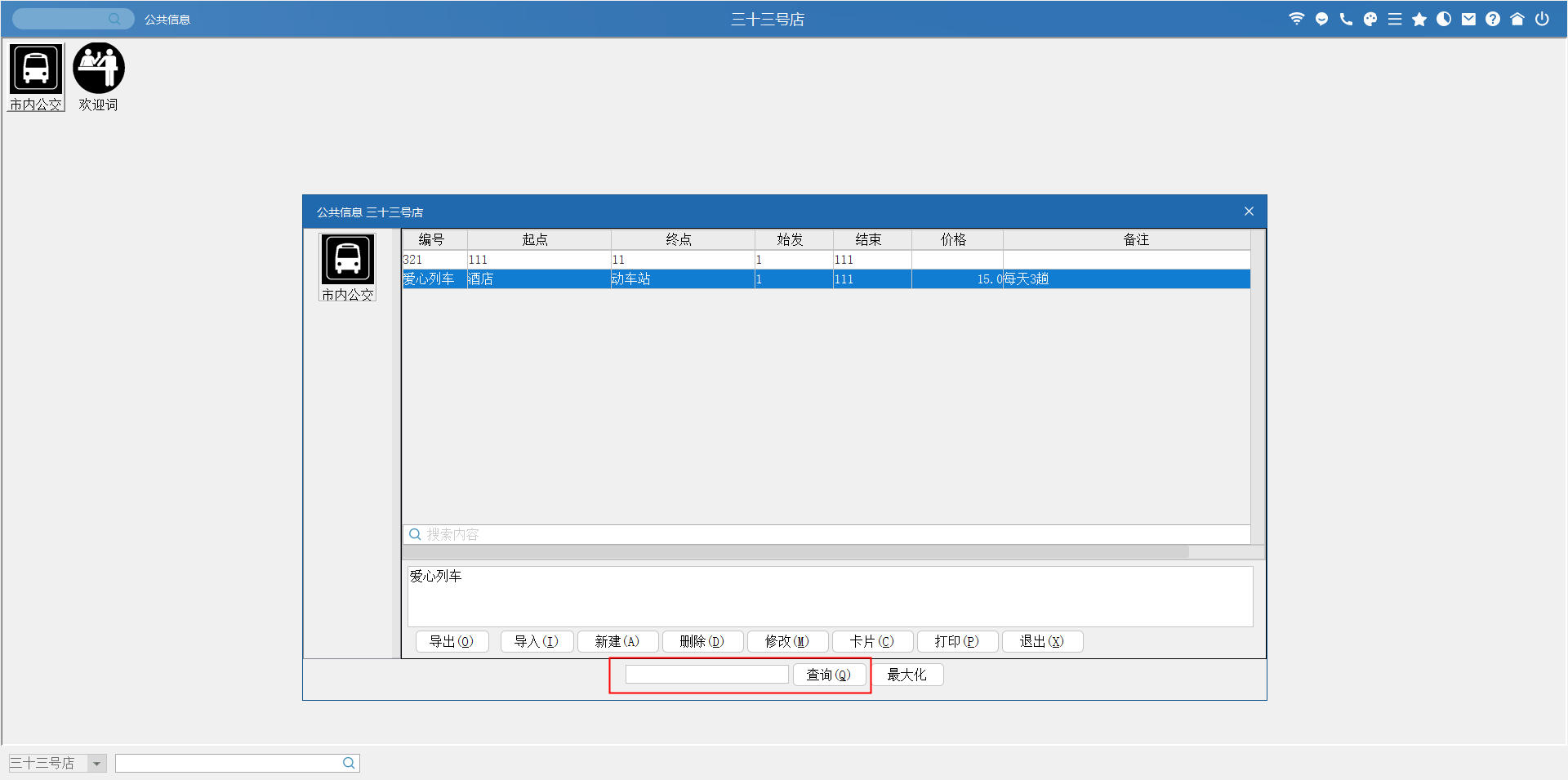Screen dimensions: 1568x780
Task: Click the query input field beside 查询(Q)
Action: tap(707, 675)
